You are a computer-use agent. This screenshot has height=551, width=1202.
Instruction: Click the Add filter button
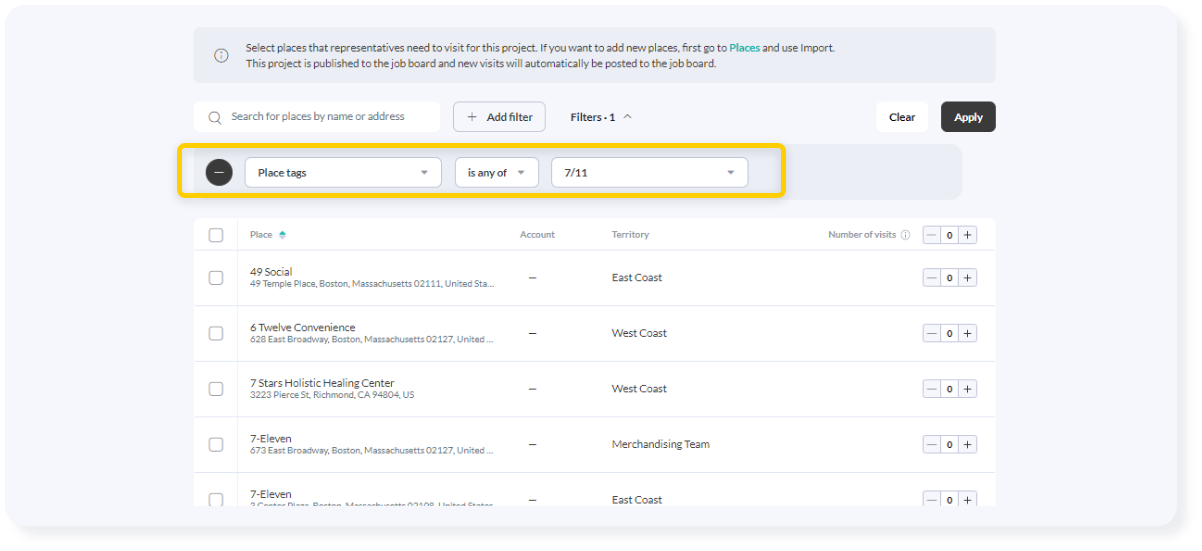(x=500, y=117)
